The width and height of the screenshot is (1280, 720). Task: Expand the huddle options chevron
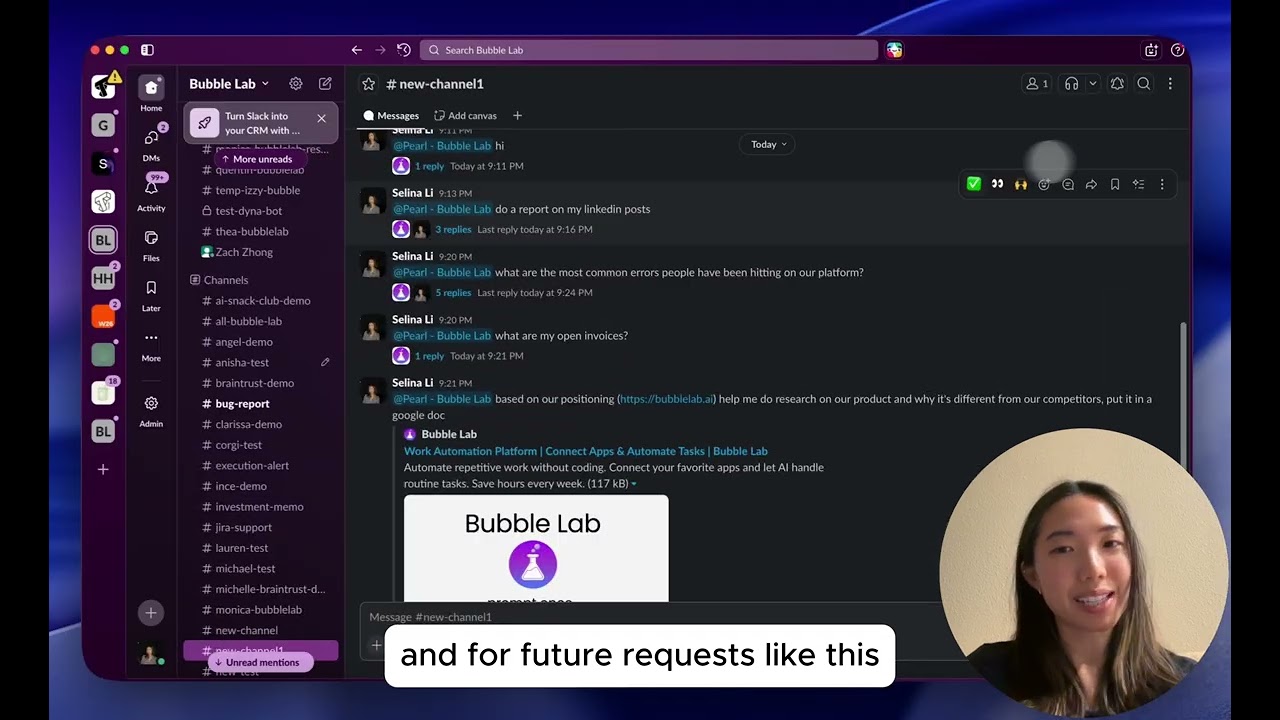pos(1092,84)
